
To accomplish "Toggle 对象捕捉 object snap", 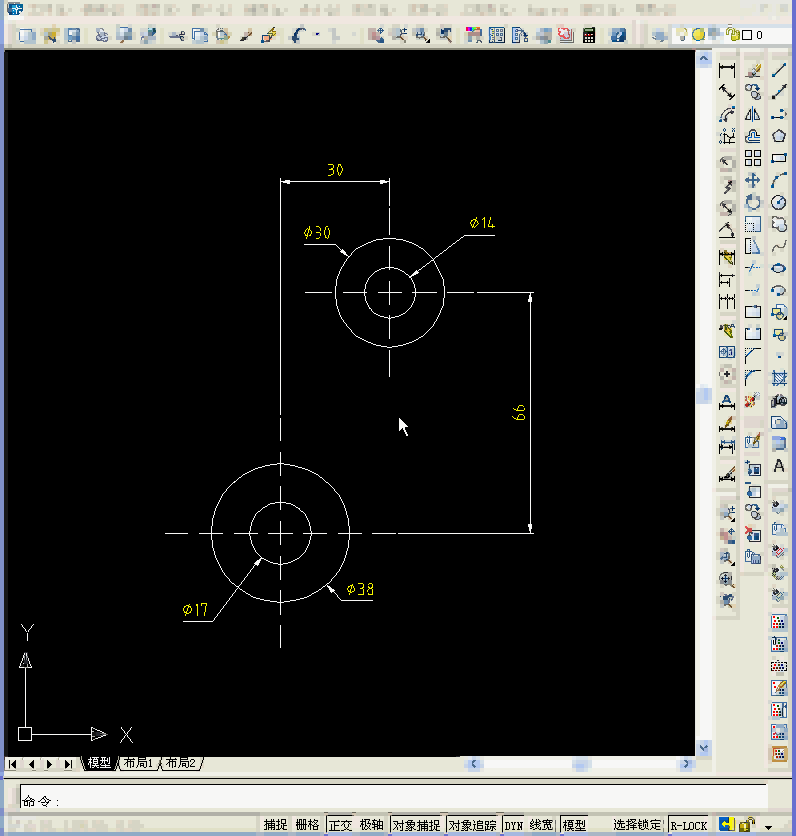I will [x=416, y=825].
